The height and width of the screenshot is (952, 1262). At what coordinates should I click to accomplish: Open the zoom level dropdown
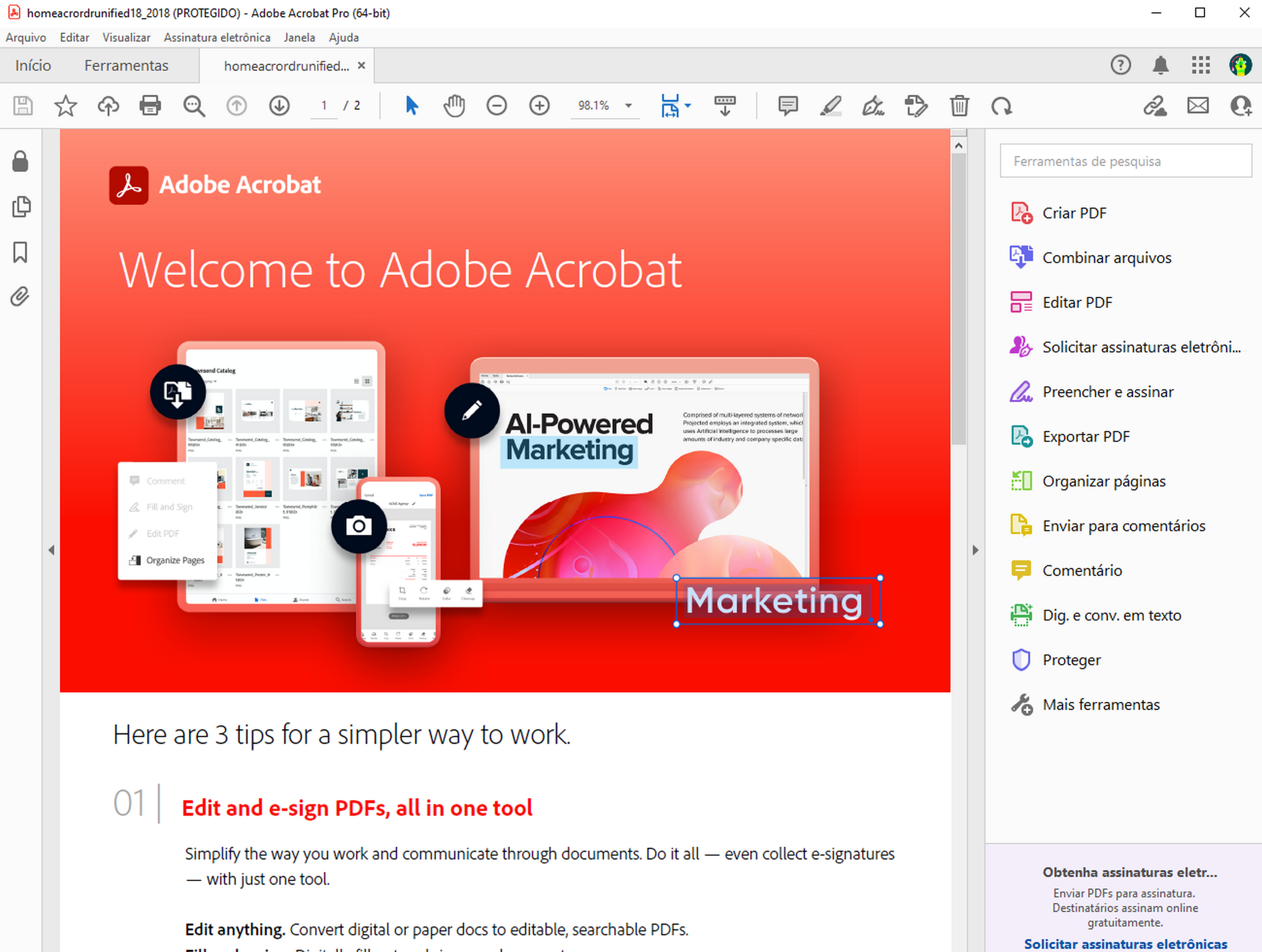pyautogui.click(x=628, y=106)
